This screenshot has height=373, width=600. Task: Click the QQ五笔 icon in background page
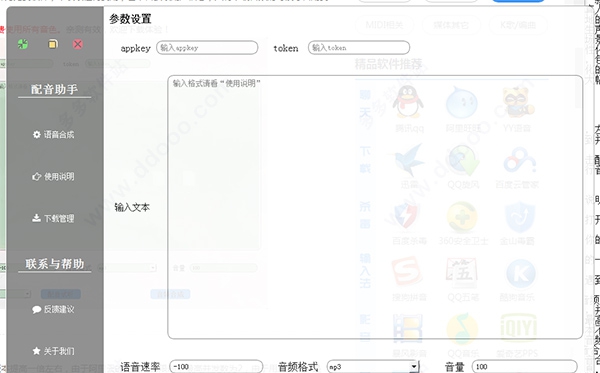[x=462, y=274]
